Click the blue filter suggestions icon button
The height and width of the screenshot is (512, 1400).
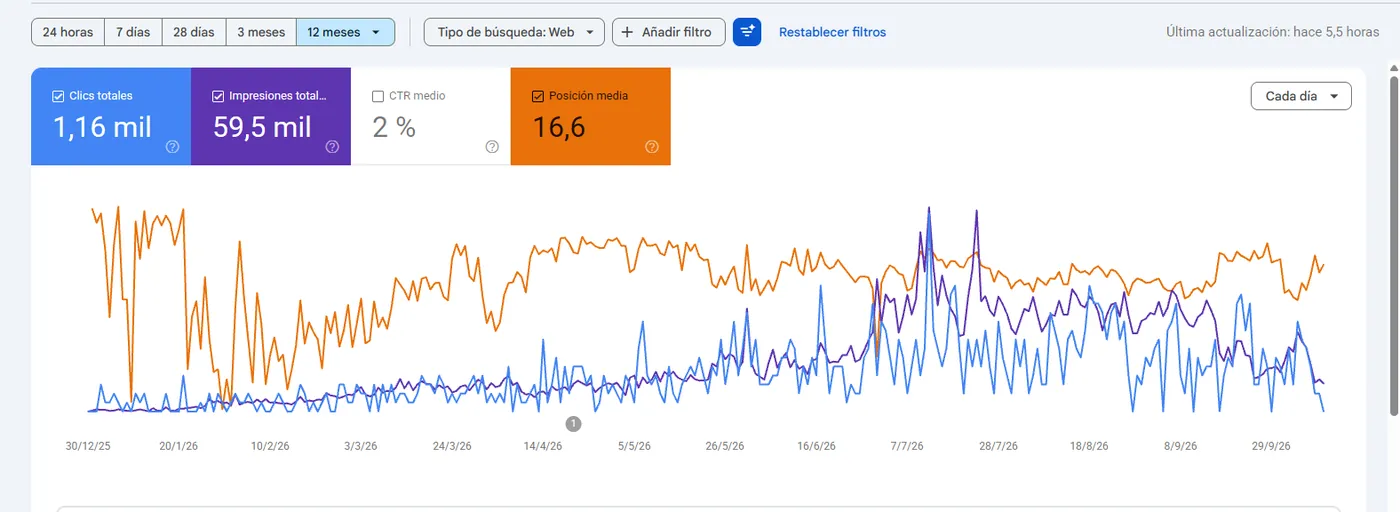click(747, 32)
